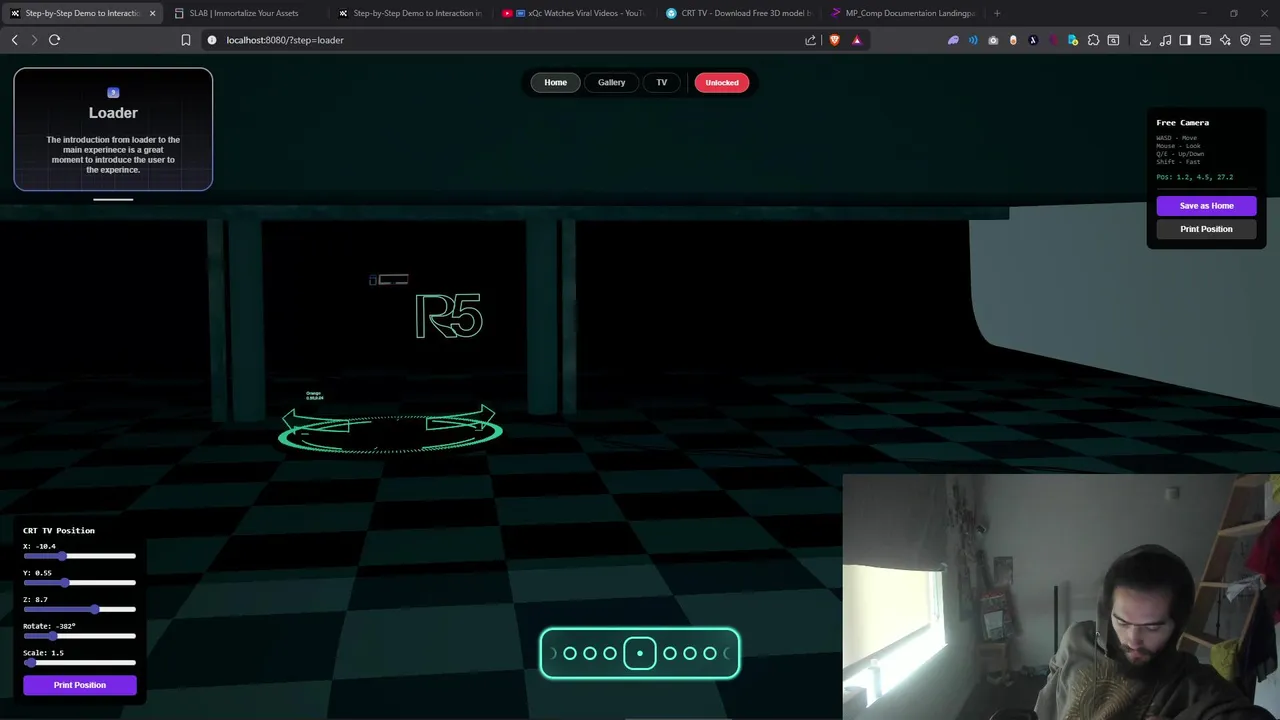Viewport: 1280px width, 720px height.
Task: Click the localhost:8080 address bar
Action: 510,40
